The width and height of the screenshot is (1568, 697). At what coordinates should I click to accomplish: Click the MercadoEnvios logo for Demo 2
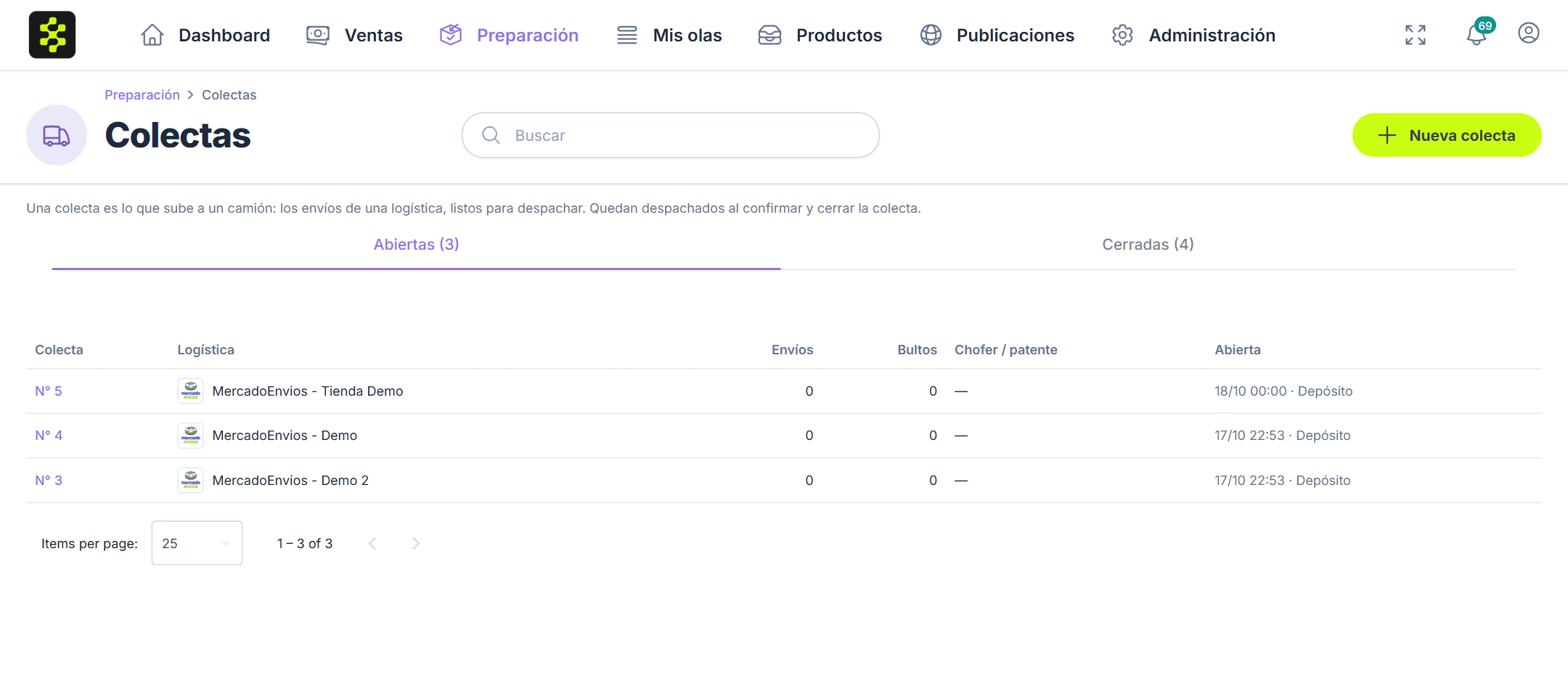tap(191, 480)
